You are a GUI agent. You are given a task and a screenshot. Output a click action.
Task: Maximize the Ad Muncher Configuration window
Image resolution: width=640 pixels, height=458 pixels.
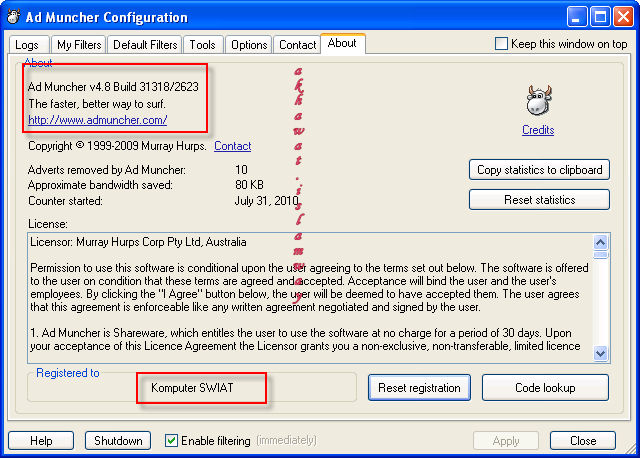pyautogui.click(x=600, y=17)
